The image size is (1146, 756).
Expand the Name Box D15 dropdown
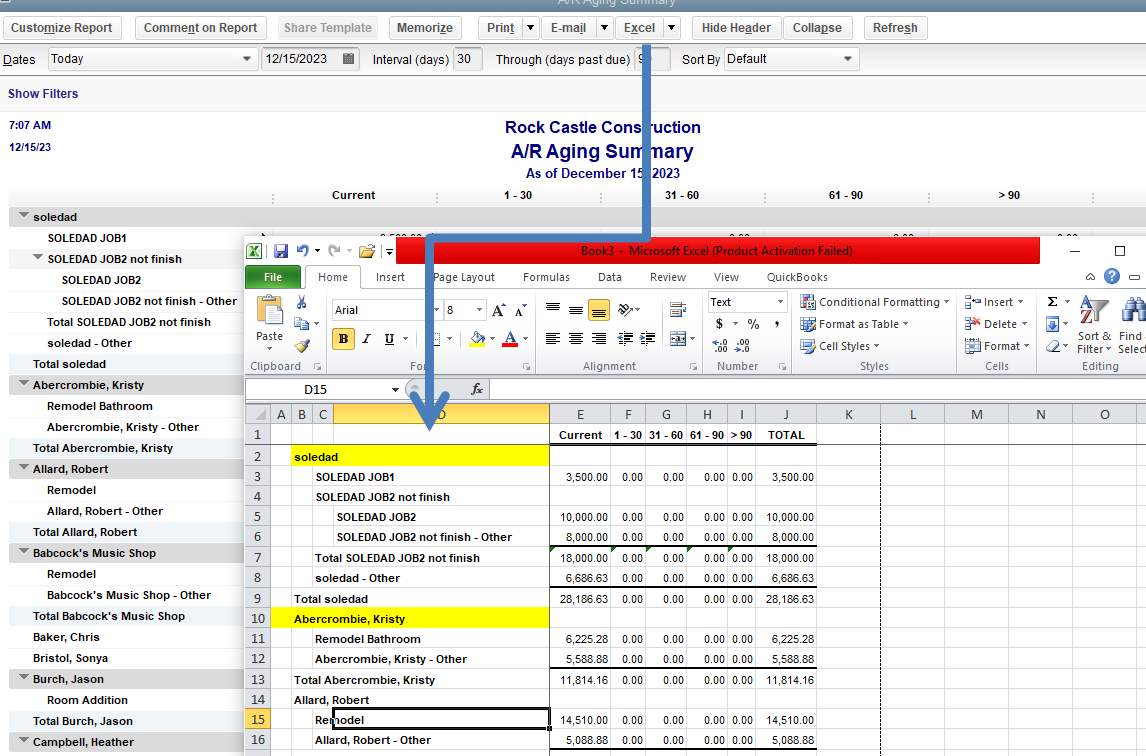click(x=395, y=389)
